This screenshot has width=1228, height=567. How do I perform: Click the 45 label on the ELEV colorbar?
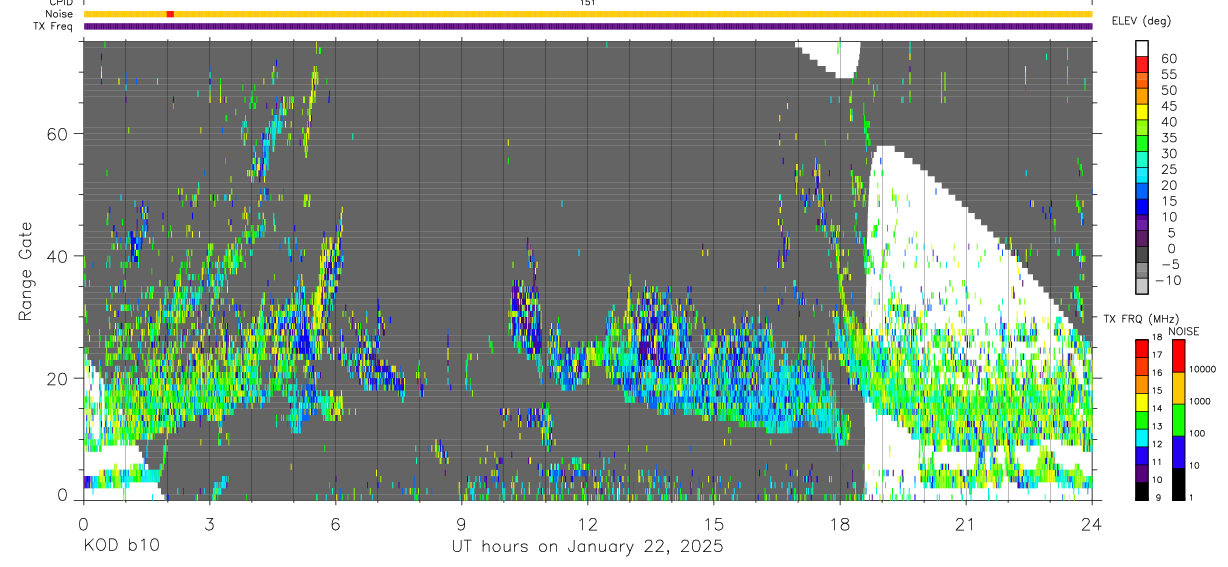tap(1168, 106)
